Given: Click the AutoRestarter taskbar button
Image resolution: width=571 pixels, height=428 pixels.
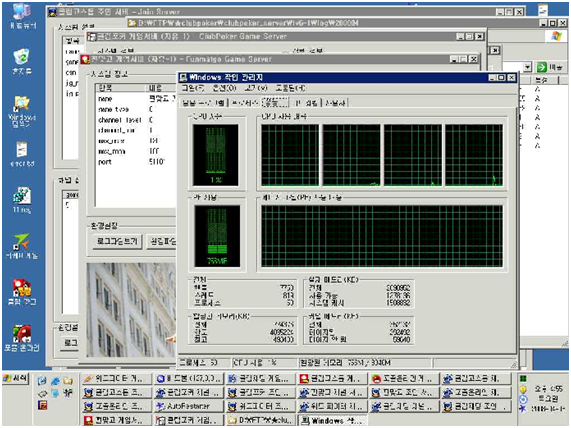Looking at the screenshot, I should click(188, 406).
